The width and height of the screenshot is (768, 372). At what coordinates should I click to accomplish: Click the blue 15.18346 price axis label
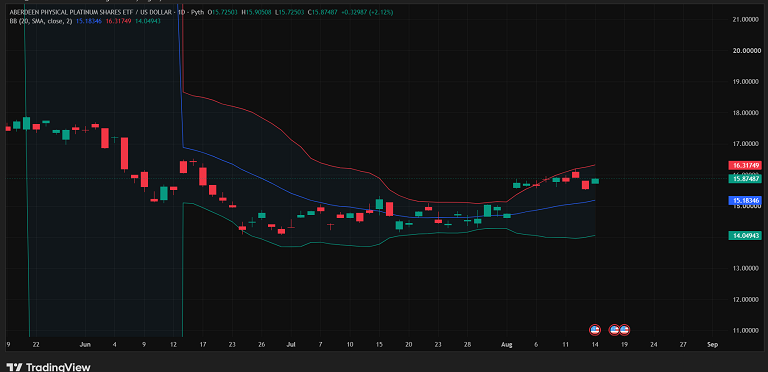(x=744, y=200)
